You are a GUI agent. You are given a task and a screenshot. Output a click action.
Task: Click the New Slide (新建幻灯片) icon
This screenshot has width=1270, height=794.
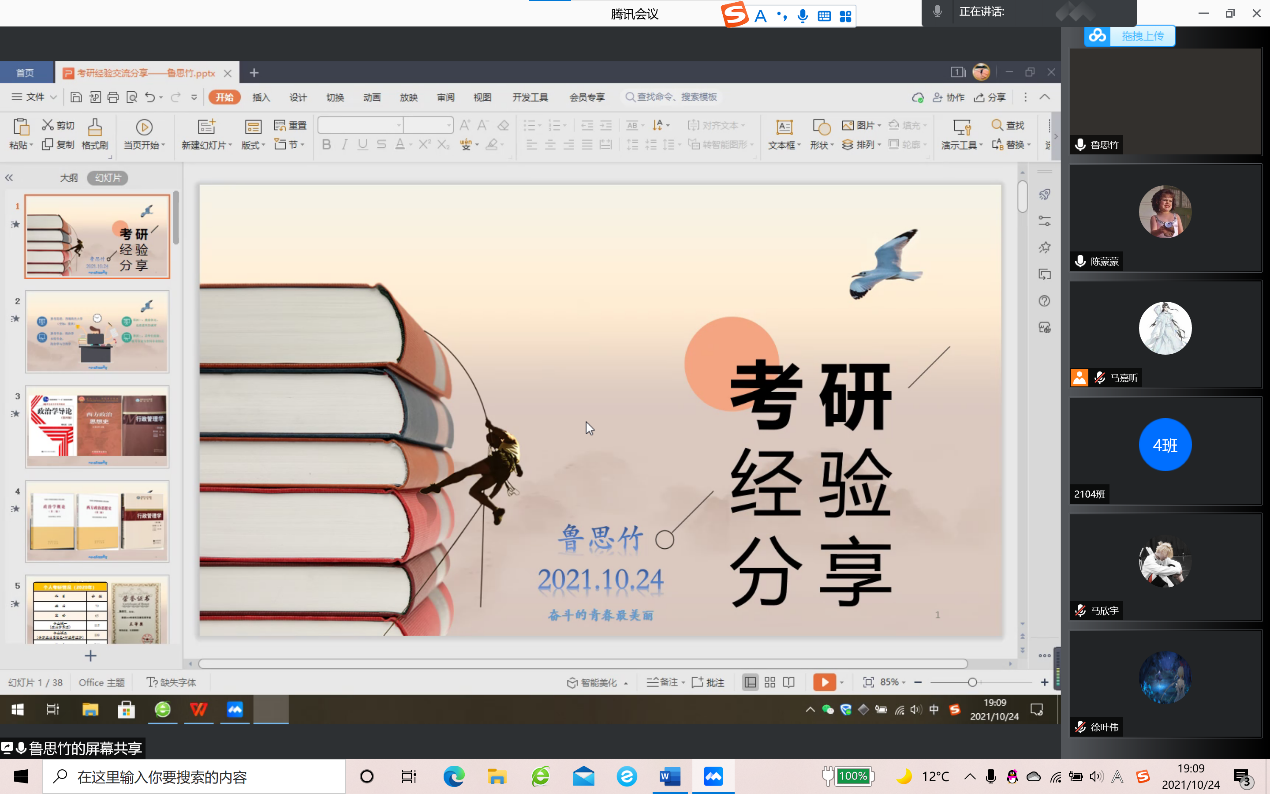tap(206, 127)
